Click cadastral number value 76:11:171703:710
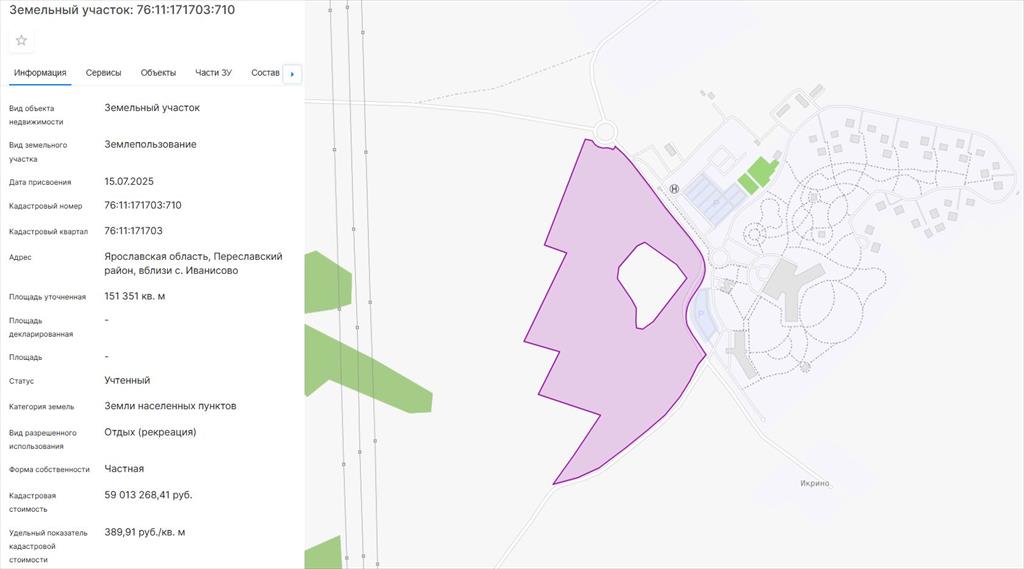1024x569 pixels. tap(143, 205)
